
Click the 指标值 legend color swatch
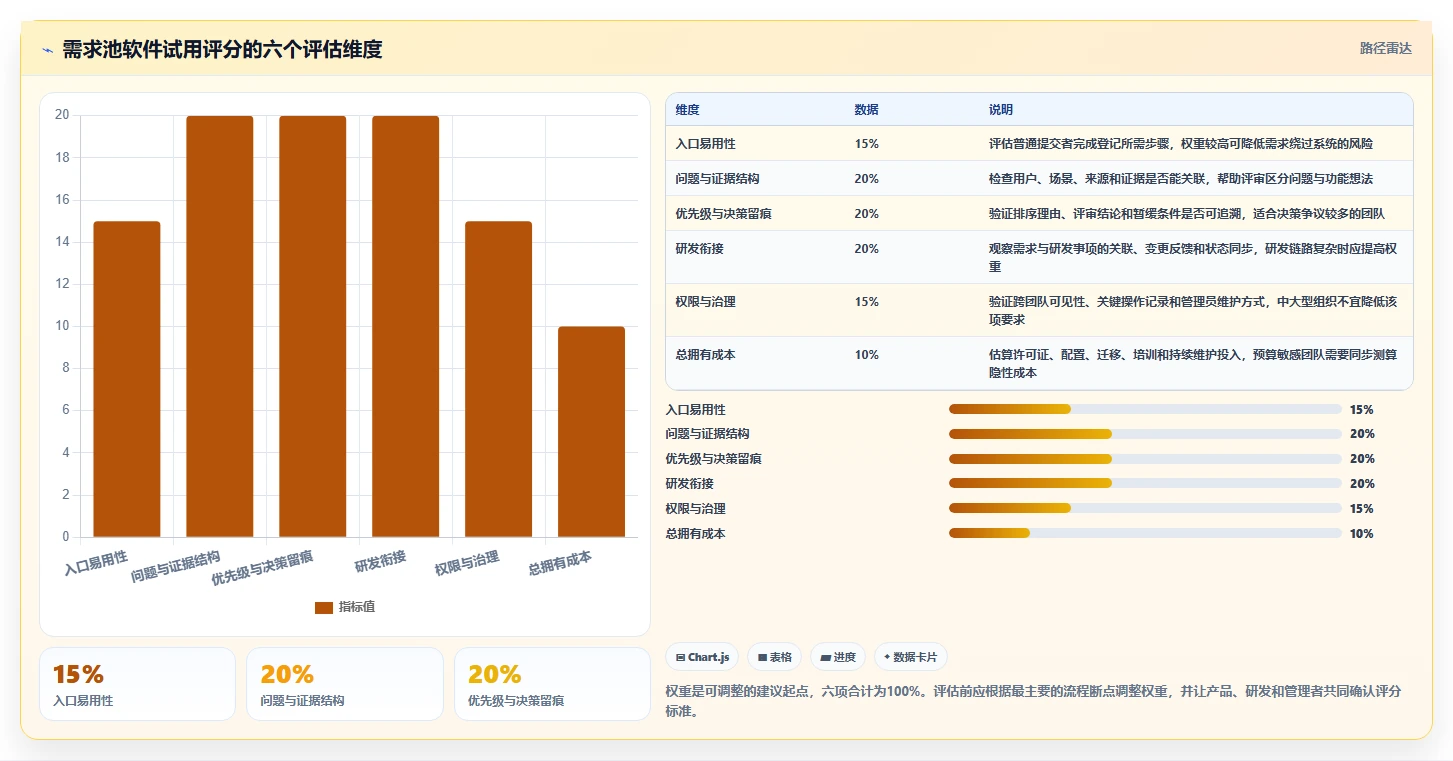[x=323, y=607]
